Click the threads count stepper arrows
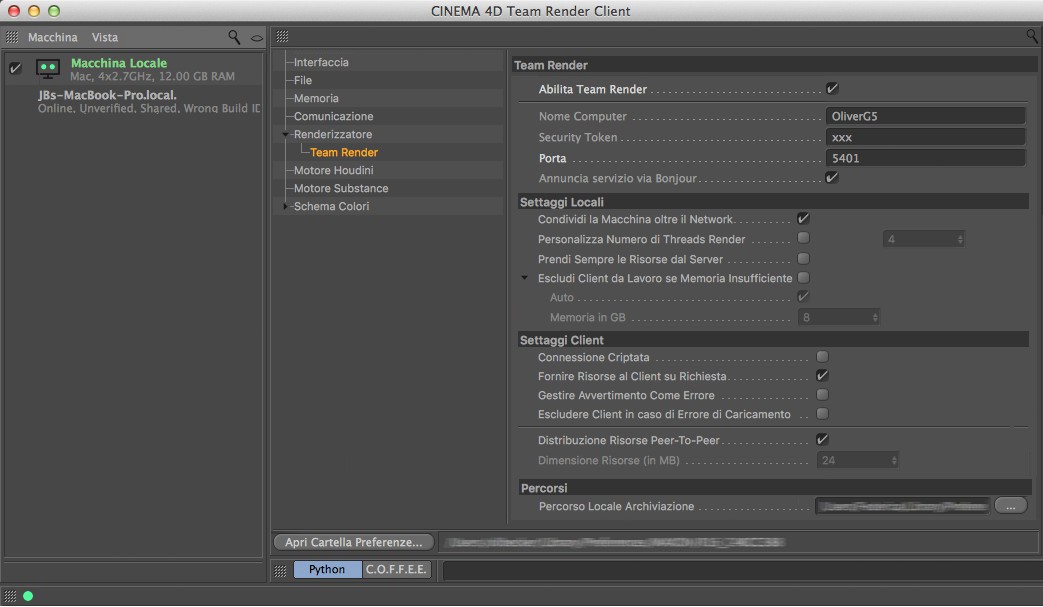This screenshot has height=607, width=1043. click(x=960, y=239)
